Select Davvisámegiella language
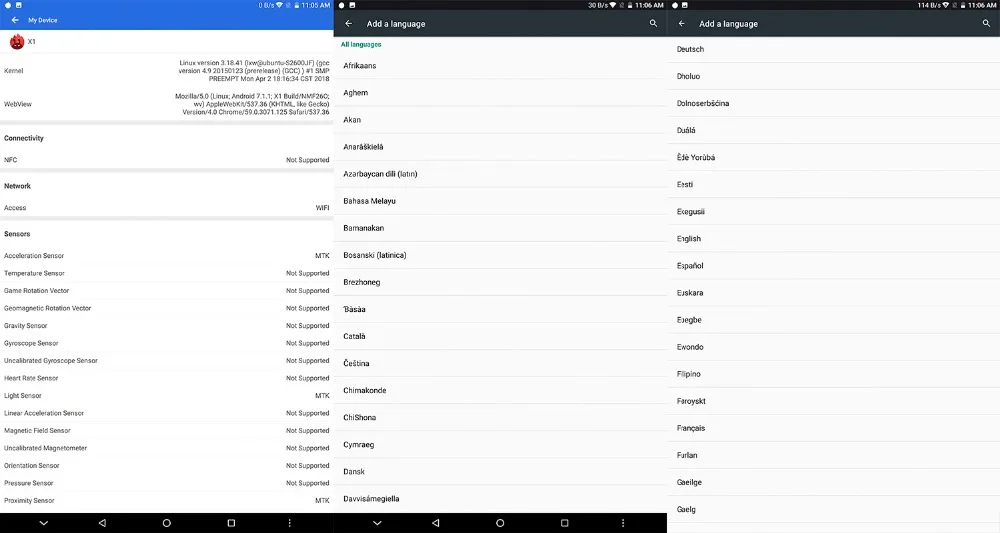The height and width of the screenshot is (533, 1000). 500,499
